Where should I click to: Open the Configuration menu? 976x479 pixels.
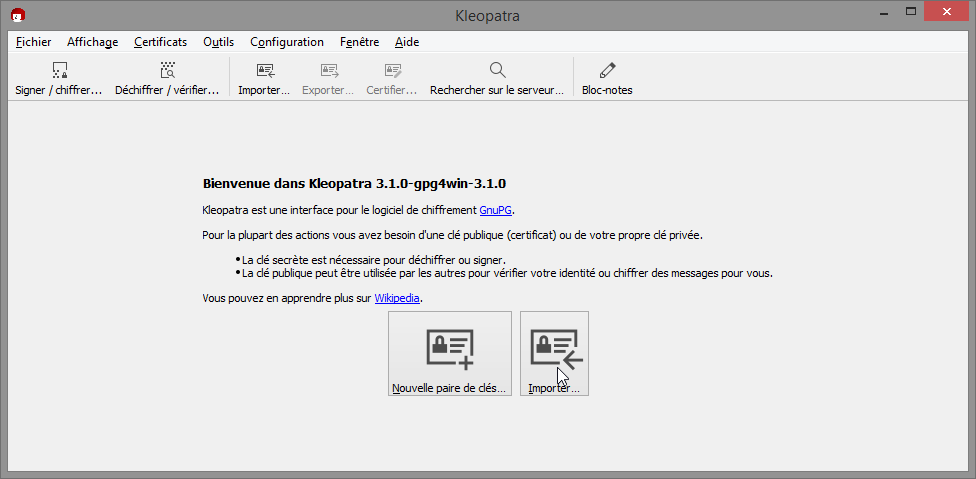pos(287,42)
